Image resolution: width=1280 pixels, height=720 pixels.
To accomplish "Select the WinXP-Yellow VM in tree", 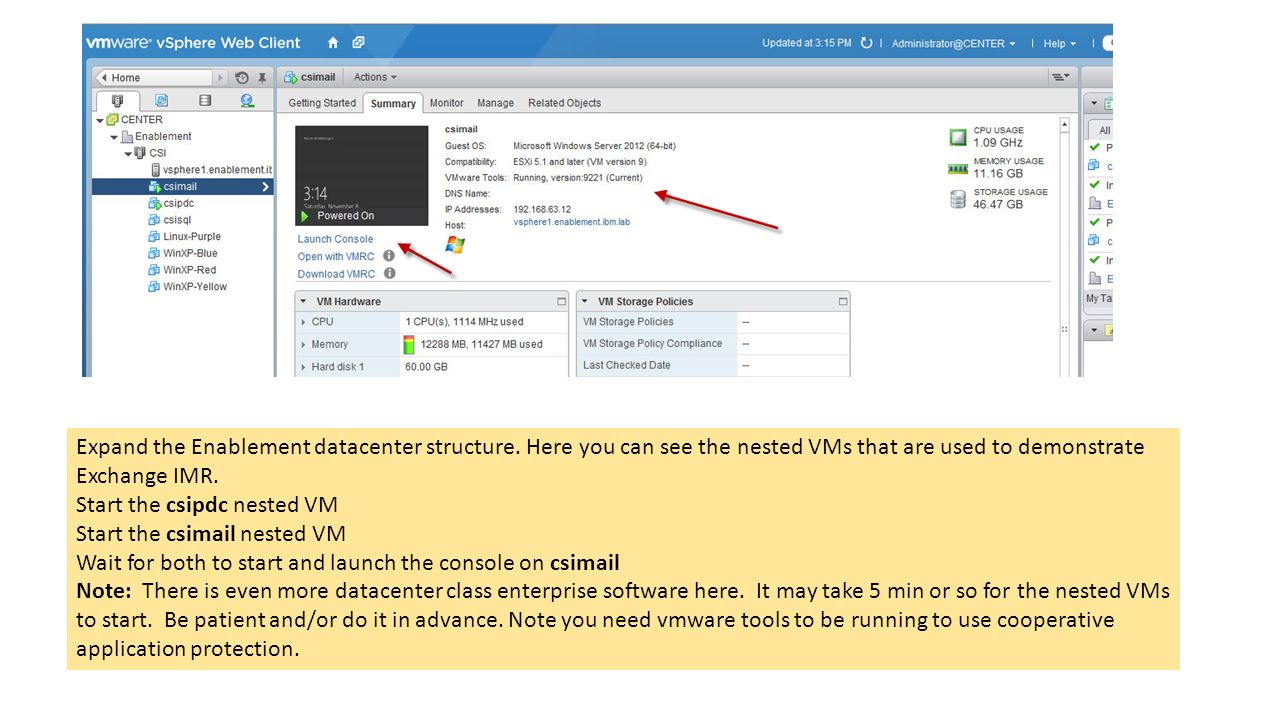I will point(194,286).
